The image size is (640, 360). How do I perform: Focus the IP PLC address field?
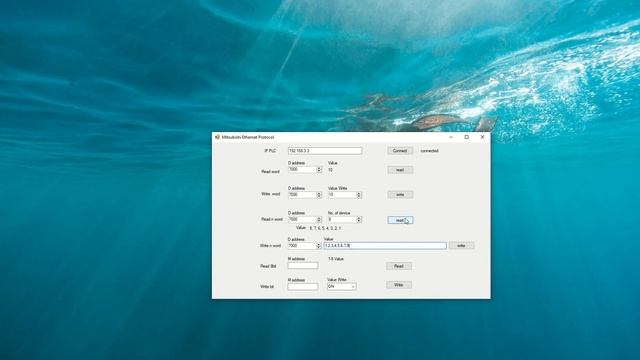325,151
